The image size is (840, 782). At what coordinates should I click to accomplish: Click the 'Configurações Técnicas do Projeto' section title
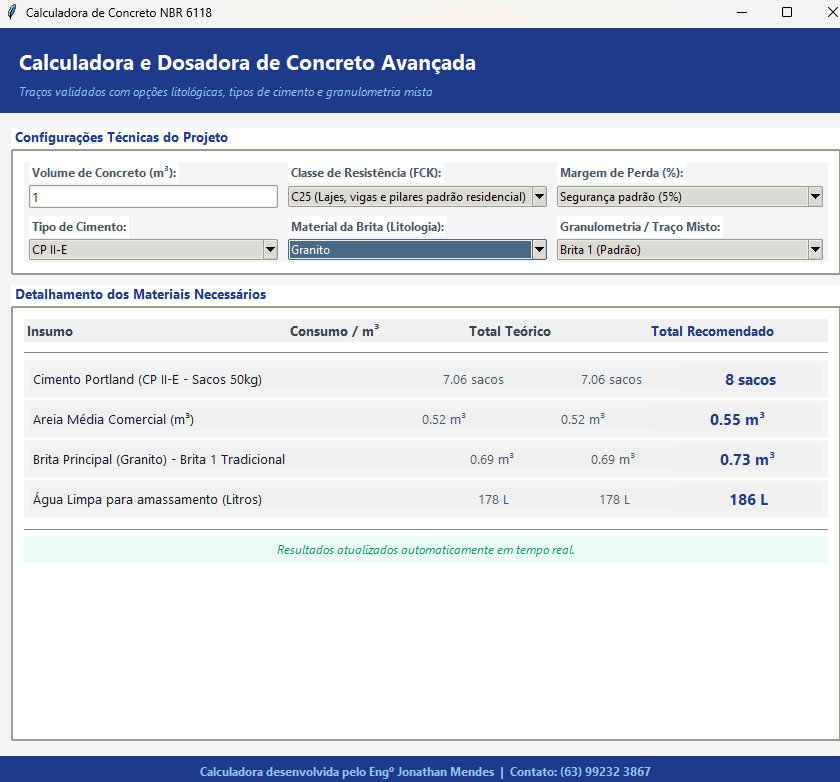(122, 138)
